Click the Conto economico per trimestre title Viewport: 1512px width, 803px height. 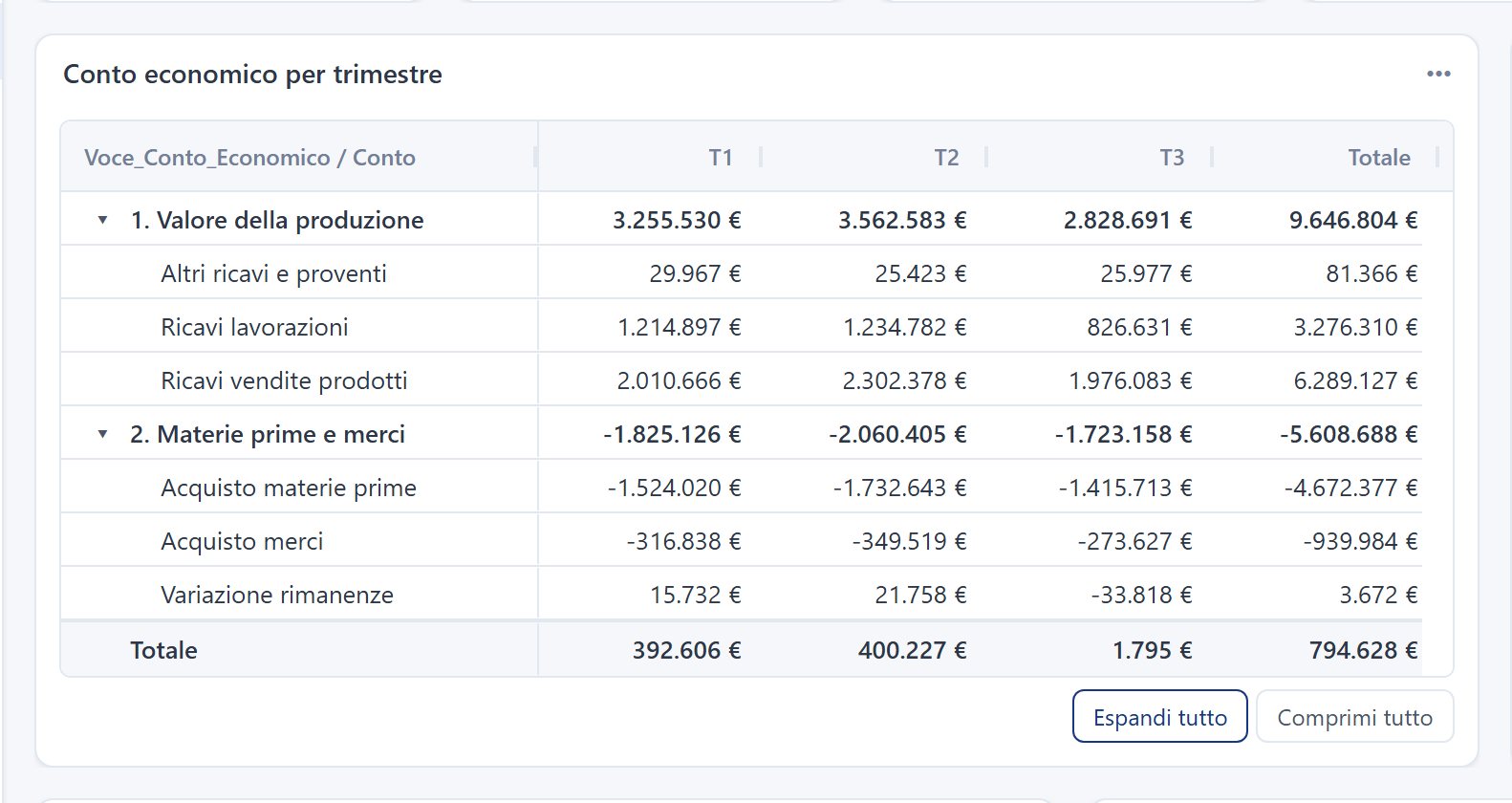click(x=252, y=75)
